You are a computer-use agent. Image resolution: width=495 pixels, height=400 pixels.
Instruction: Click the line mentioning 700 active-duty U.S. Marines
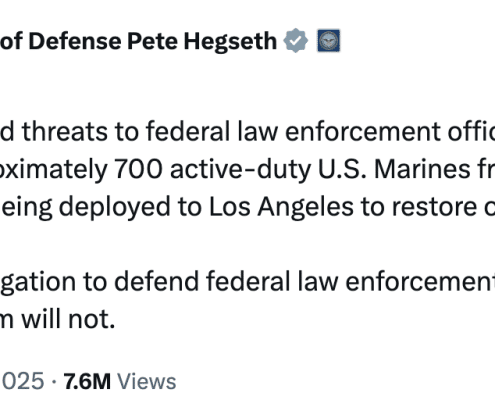click(x=247, y=169)
